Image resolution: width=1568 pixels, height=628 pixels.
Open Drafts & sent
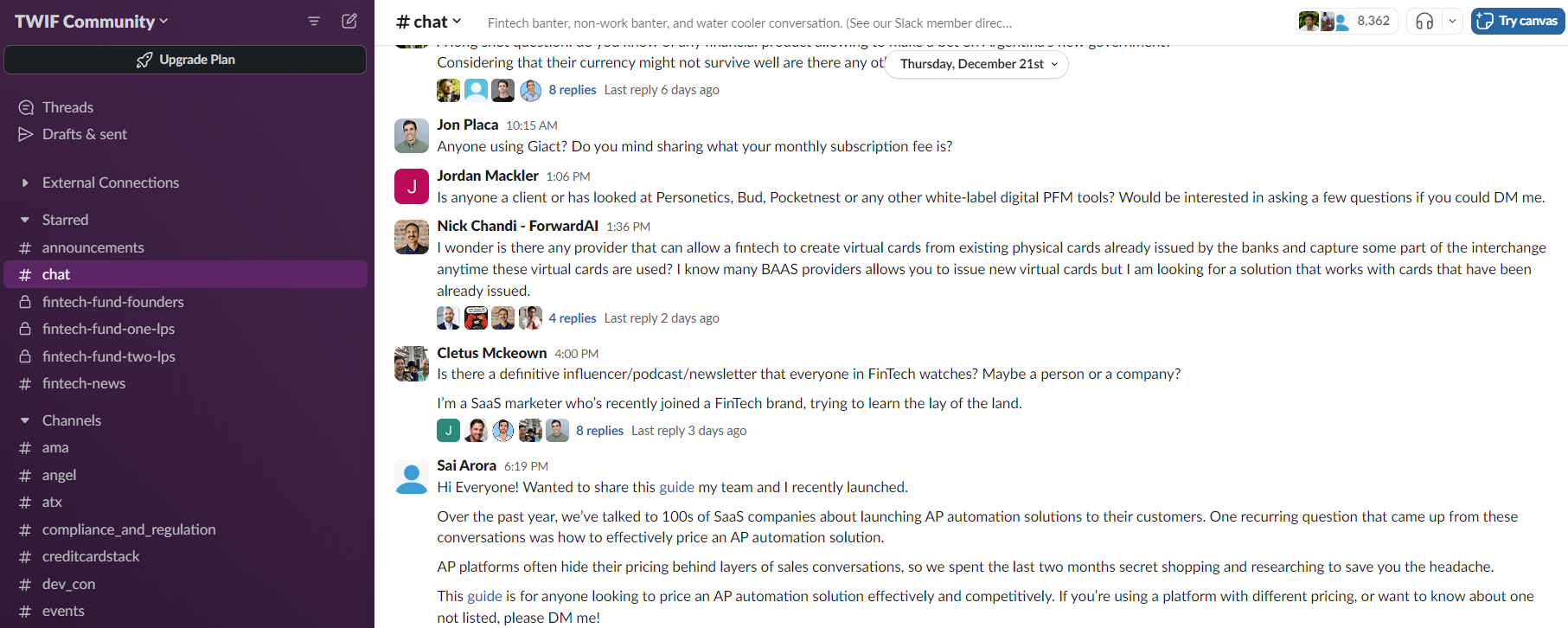pos(84,134)
